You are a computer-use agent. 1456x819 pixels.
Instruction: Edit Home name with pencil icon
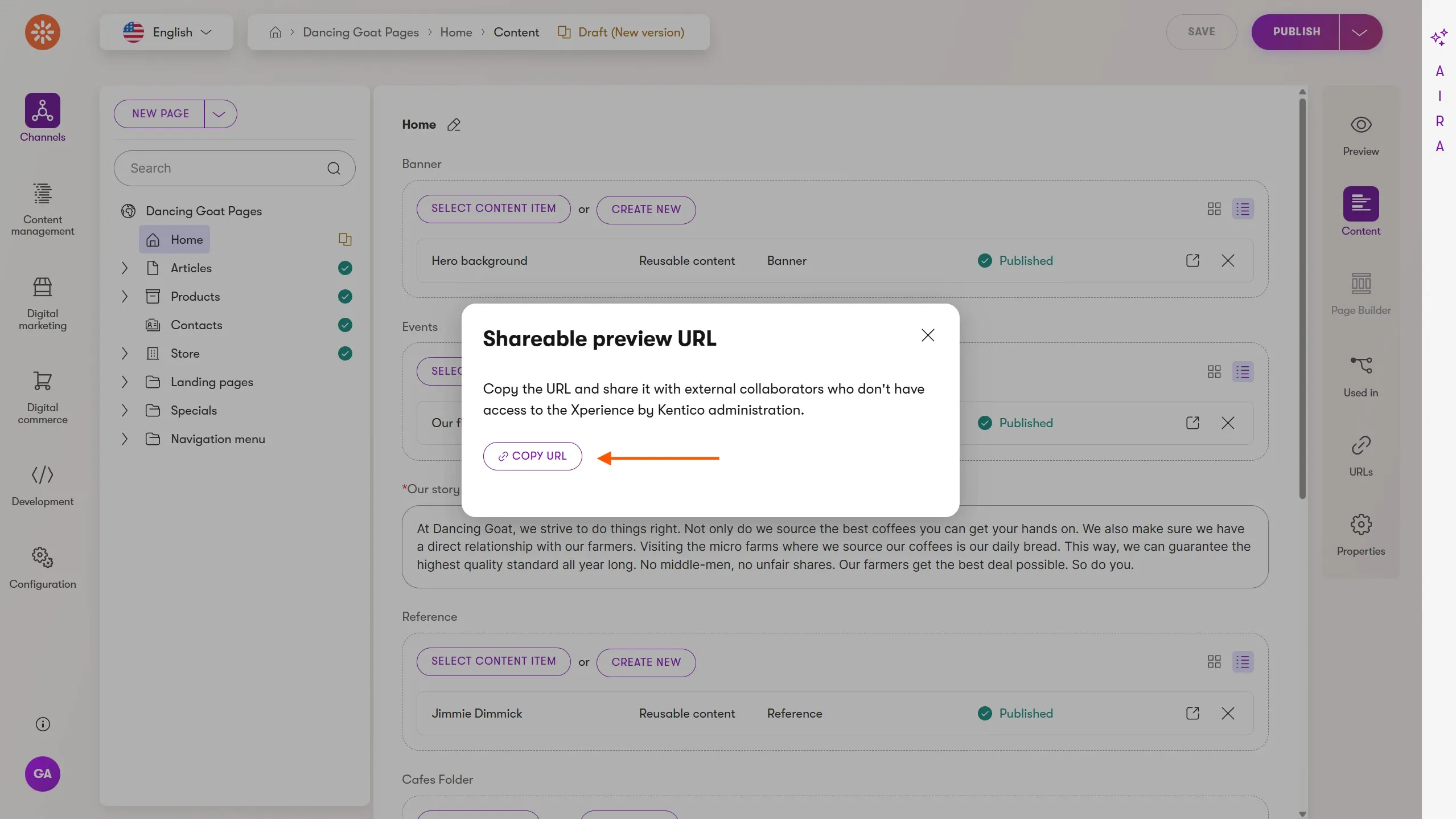[454, 125]
